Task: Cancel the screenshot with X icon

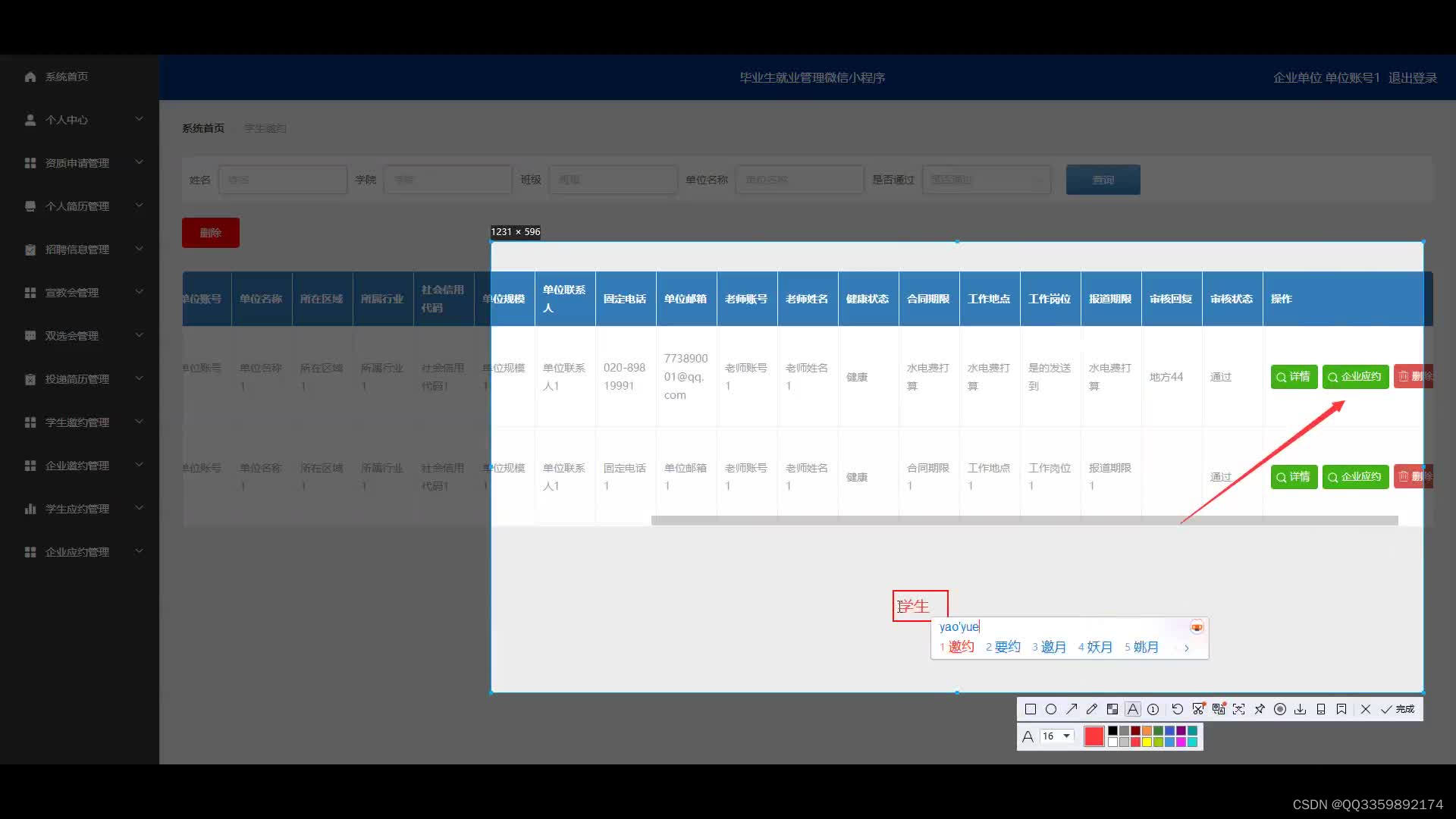Action: [x=1365, y=709]
